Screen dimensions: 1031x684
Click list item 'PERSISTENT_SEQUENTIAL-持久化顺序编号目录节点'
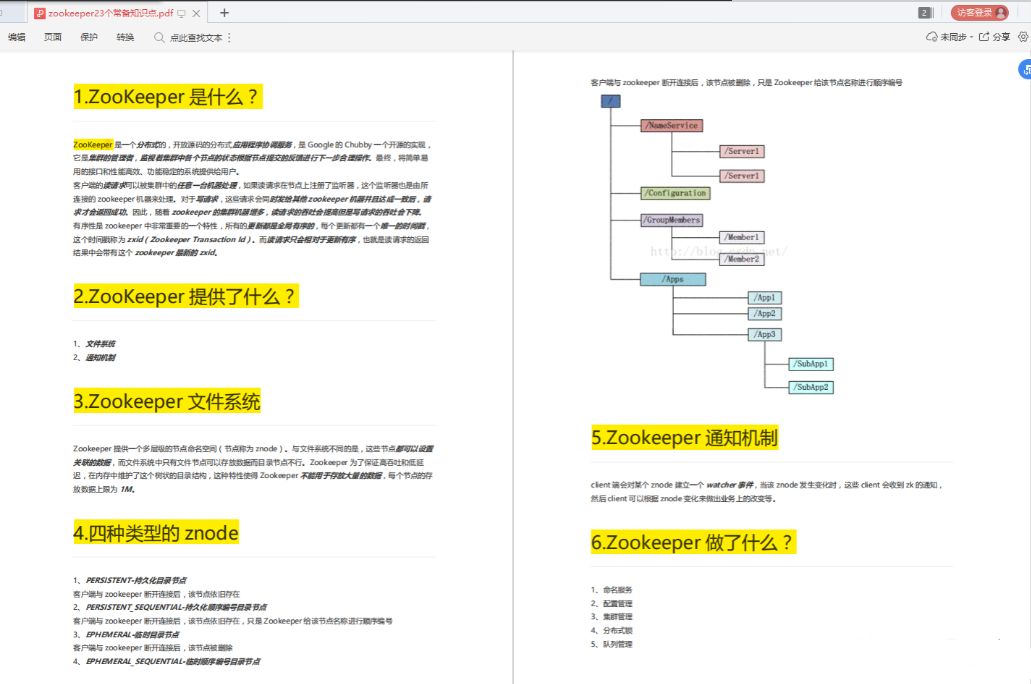(176, 608)
